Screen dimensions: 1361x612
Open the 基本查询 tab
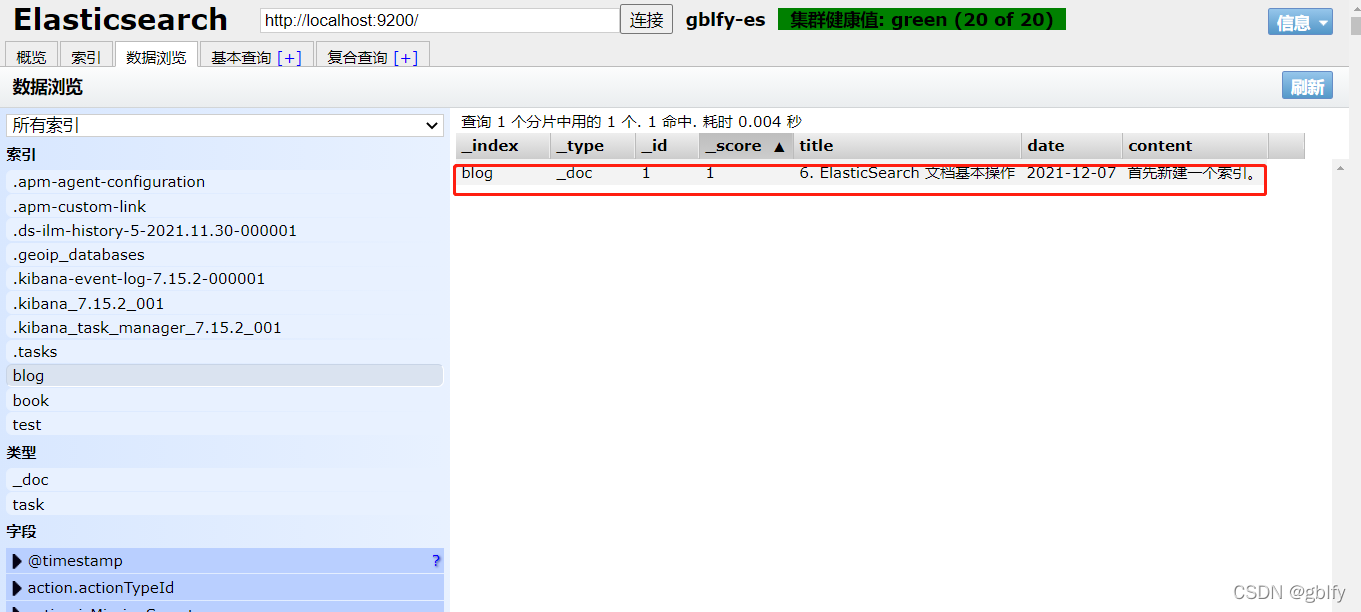241,58
